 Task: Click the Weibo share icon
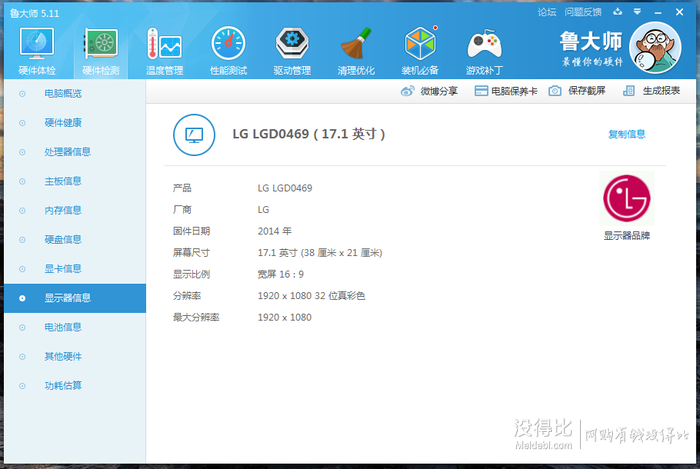point(407,91)
